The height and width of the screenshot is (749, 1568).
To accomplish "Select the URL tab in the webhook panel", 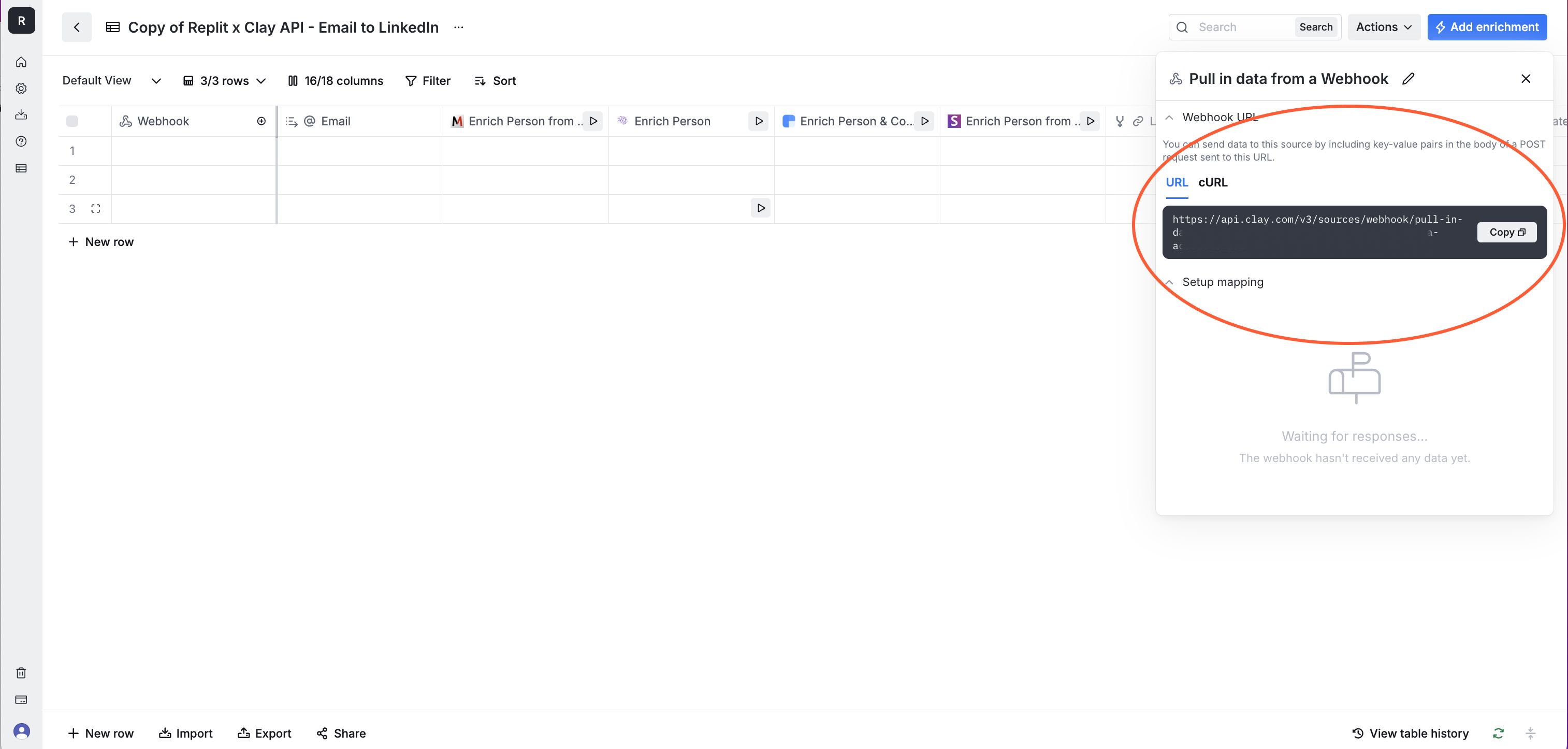I will point(1177,182).
